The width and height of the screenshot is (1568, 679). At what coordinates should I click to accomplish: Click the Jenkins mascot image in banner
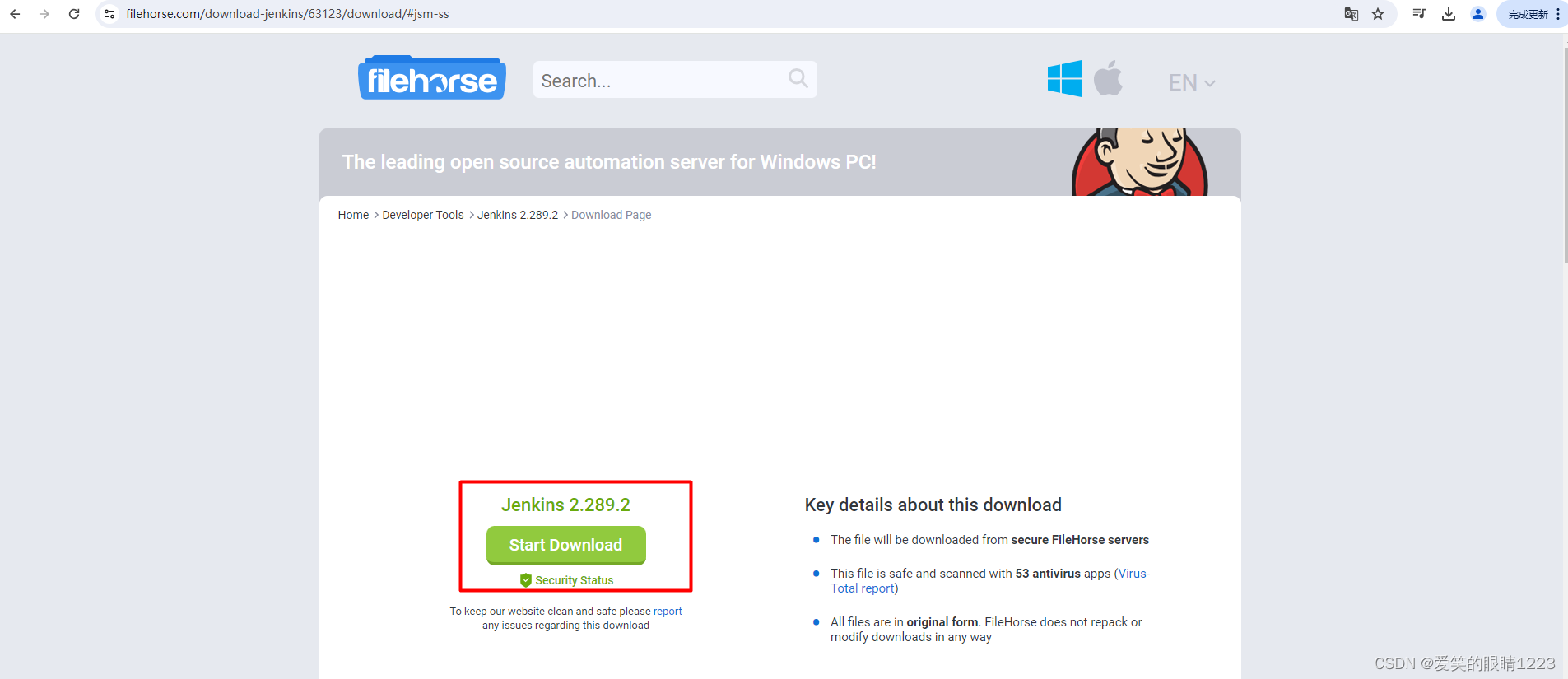coord(1139,162)
